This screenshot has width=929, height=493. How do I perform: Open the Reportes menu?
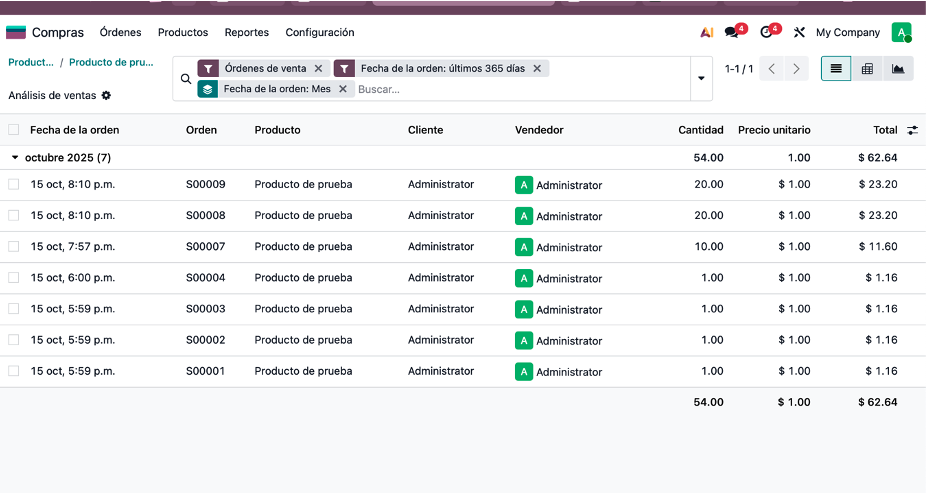[x=246, y=33]
